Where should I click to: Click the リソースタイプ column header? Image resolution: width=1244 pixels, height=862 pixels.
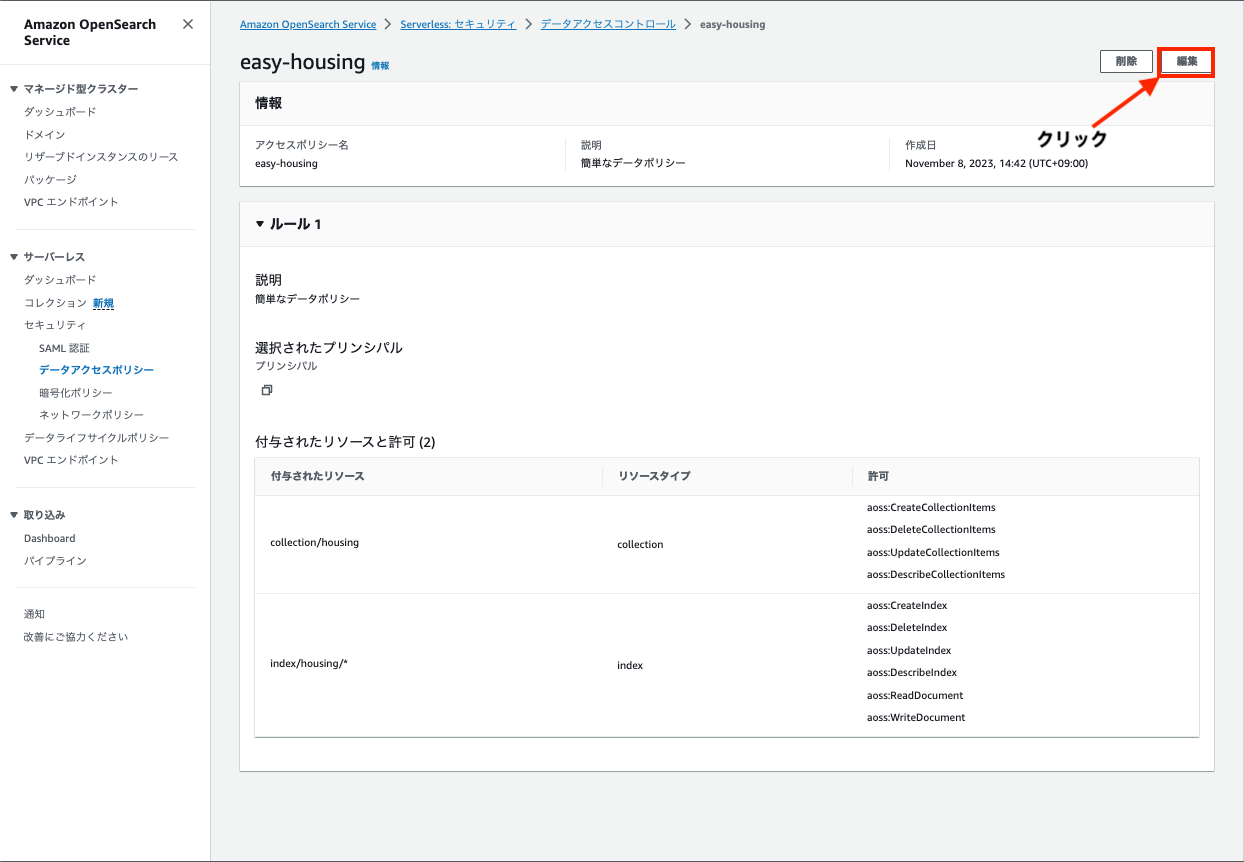(654, 476)
